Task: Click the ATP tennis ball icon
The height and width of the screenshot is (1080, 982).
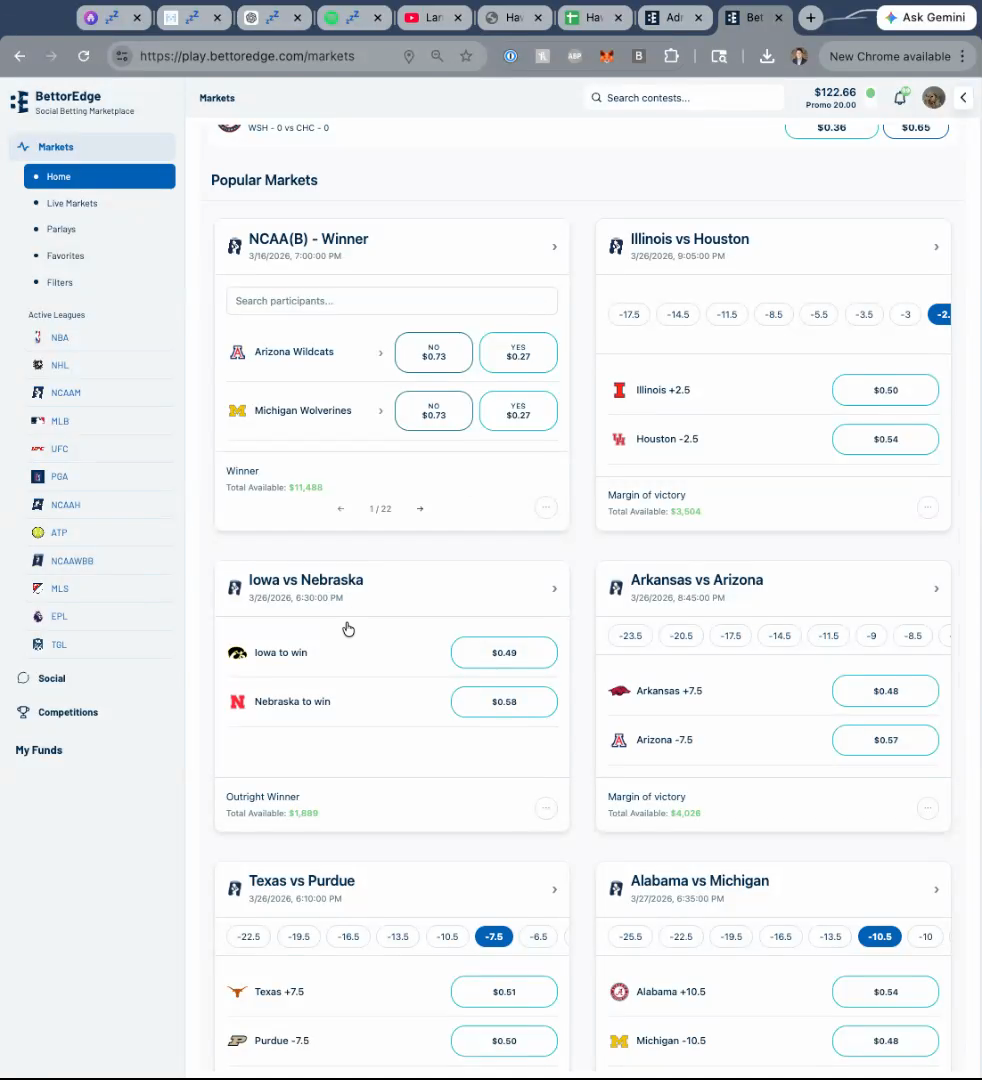Action: [38, 533]
